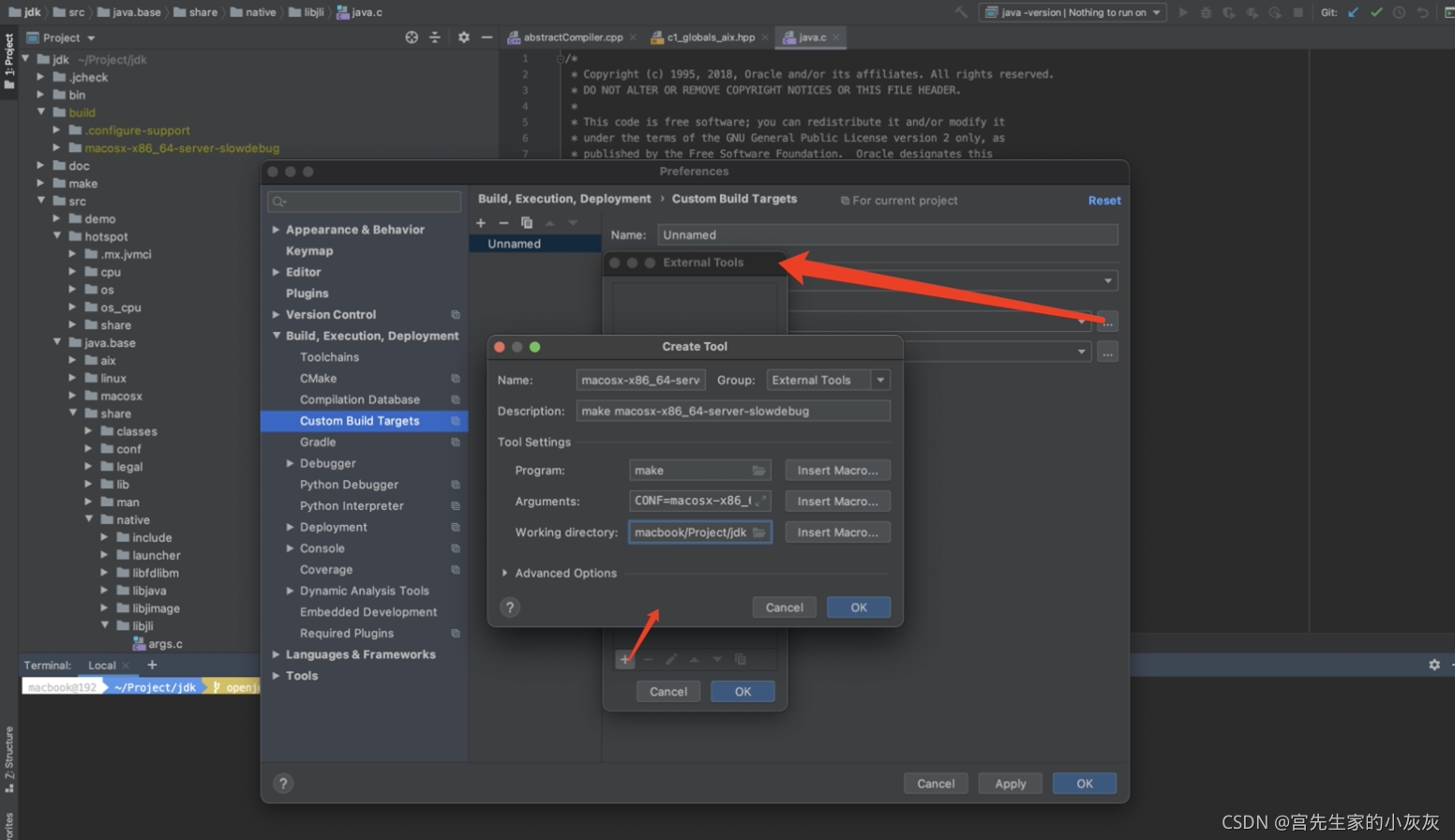Copy selected build target
Viewport: 1455px width, 840px height.
pyautogui.click(x=527, y=223)
